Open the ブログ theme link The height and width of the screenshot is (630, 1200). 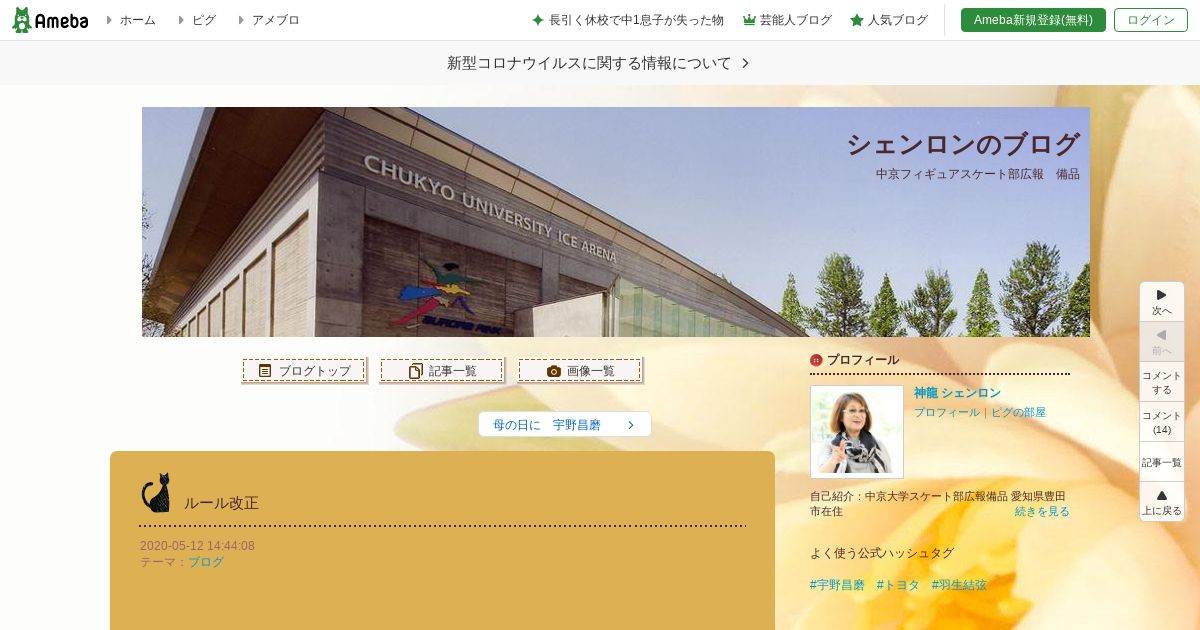click(206, 562)
